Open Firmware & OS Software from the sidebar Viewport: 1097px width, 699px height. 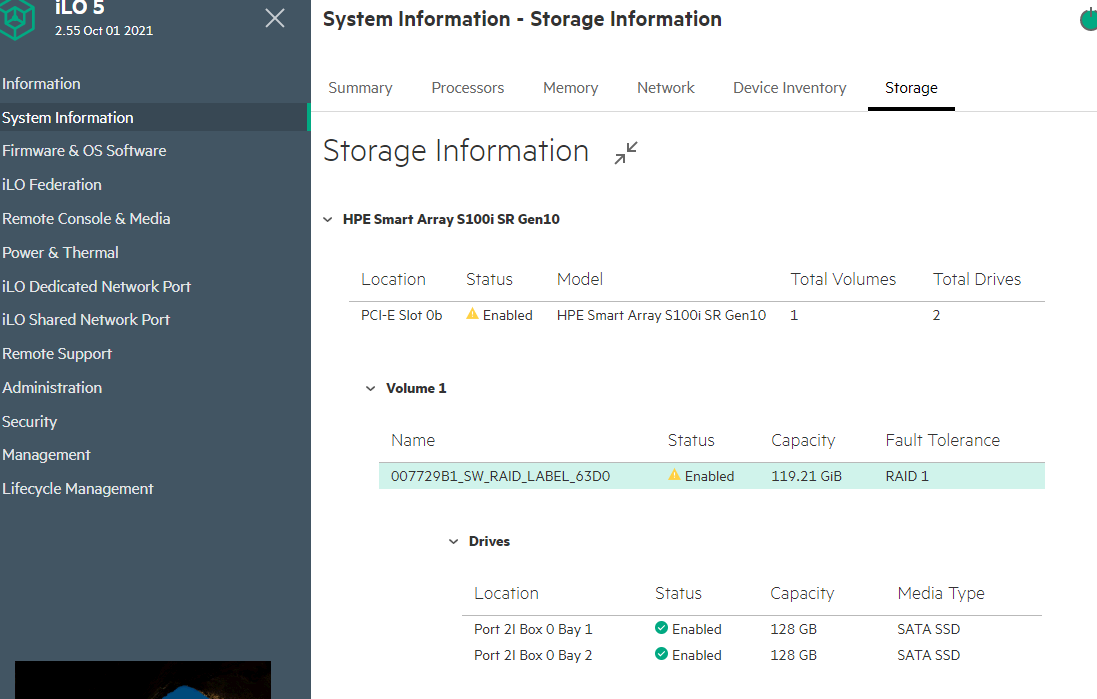tap(85, 150)
